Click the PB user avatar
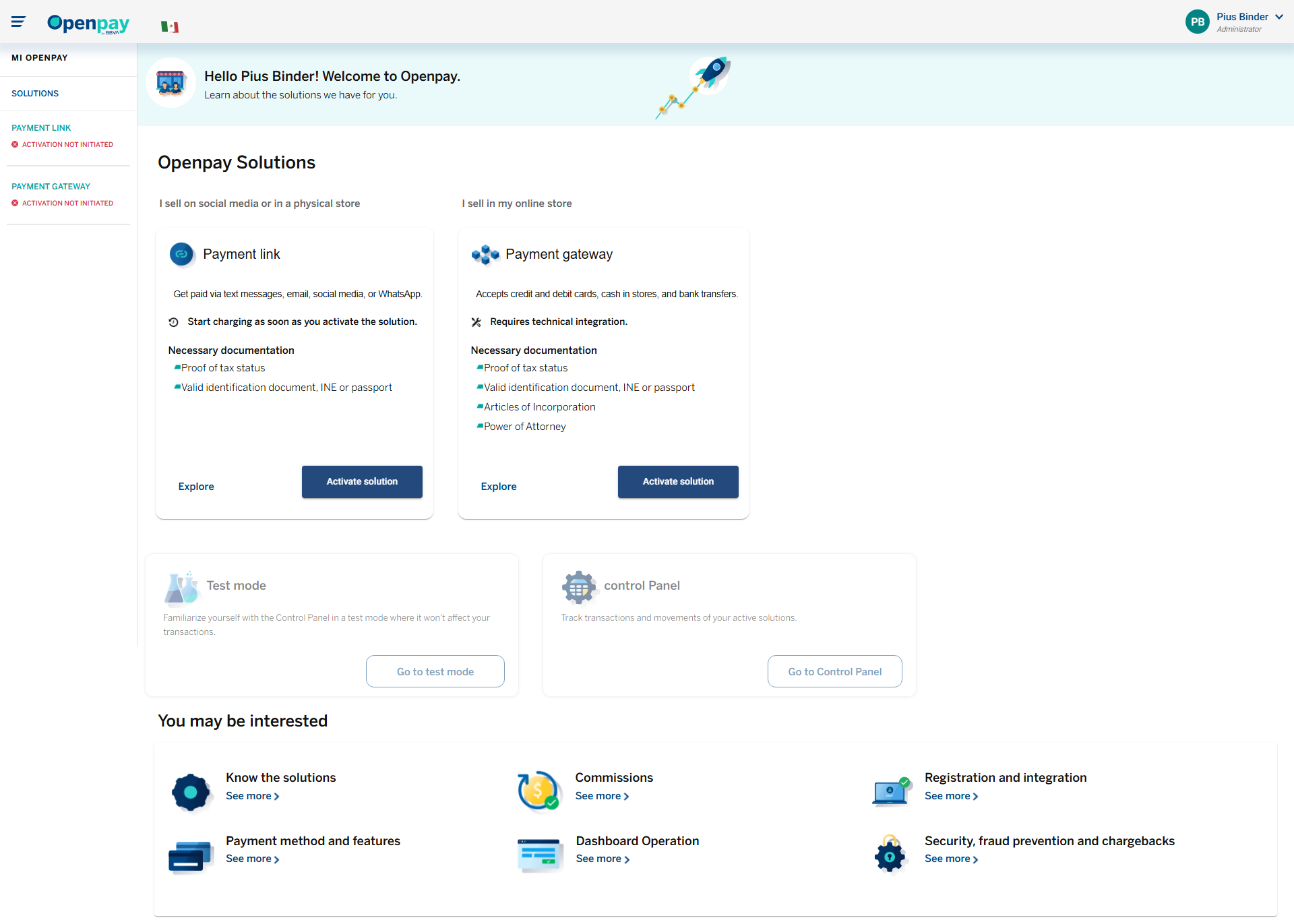Viewport: 1294px width, 924px height. point(1197,22)
